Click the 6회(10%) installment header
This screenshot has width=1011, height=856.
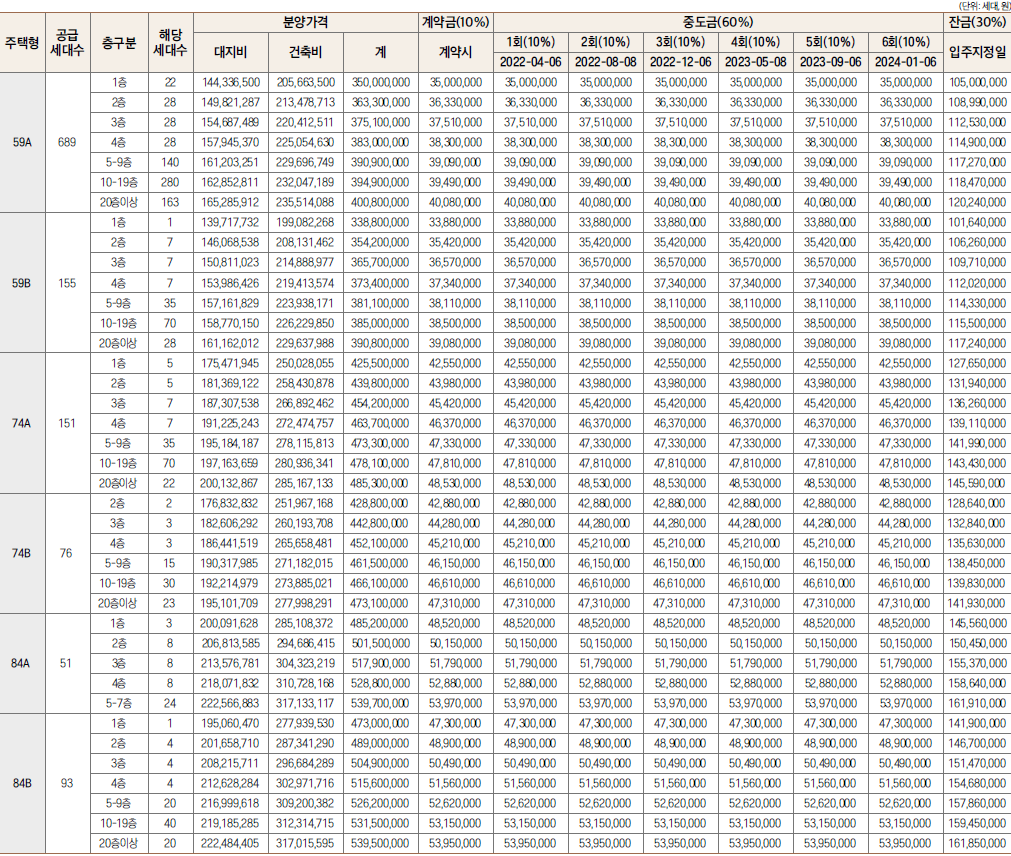tap(905, 42)
